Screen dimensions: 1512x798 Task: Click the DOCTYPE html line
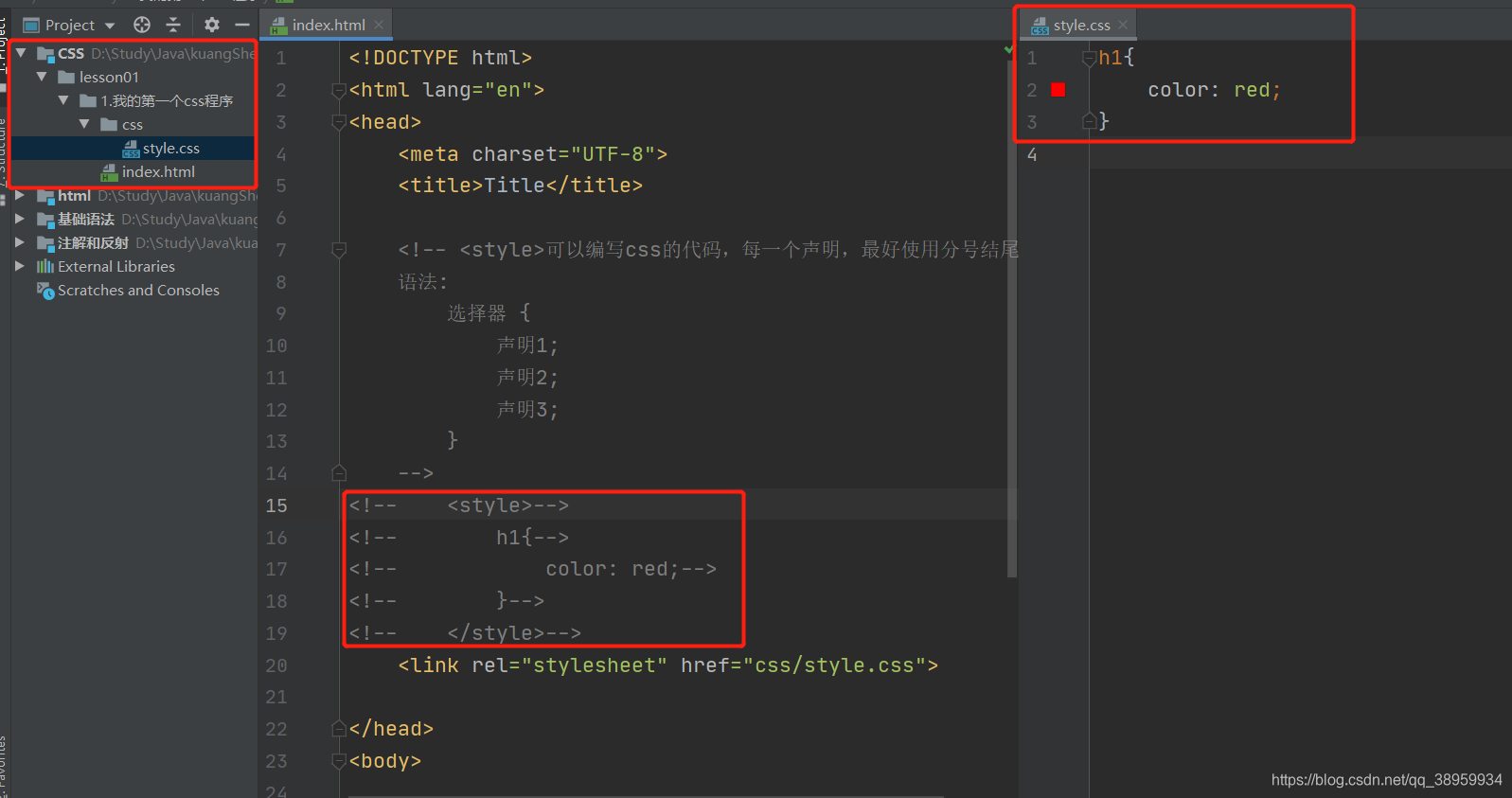[x=440, y=58]
